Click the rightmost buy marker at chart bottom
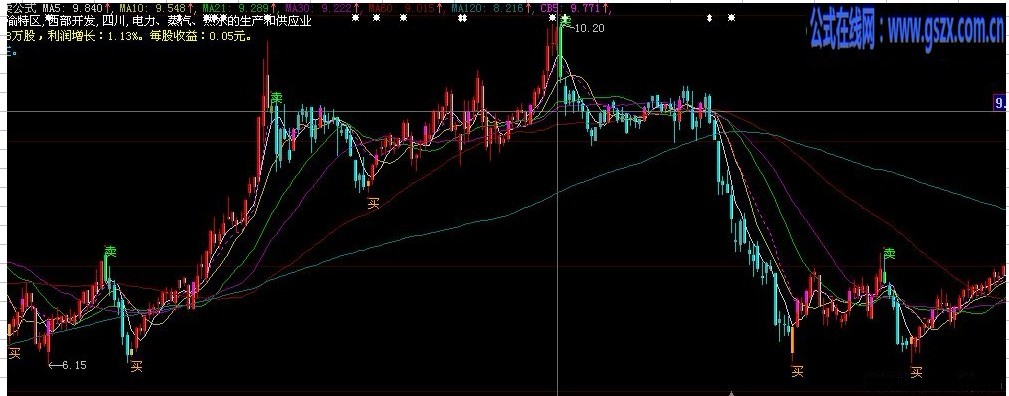This screenshot has width=1009, height=396. [916, 372]
